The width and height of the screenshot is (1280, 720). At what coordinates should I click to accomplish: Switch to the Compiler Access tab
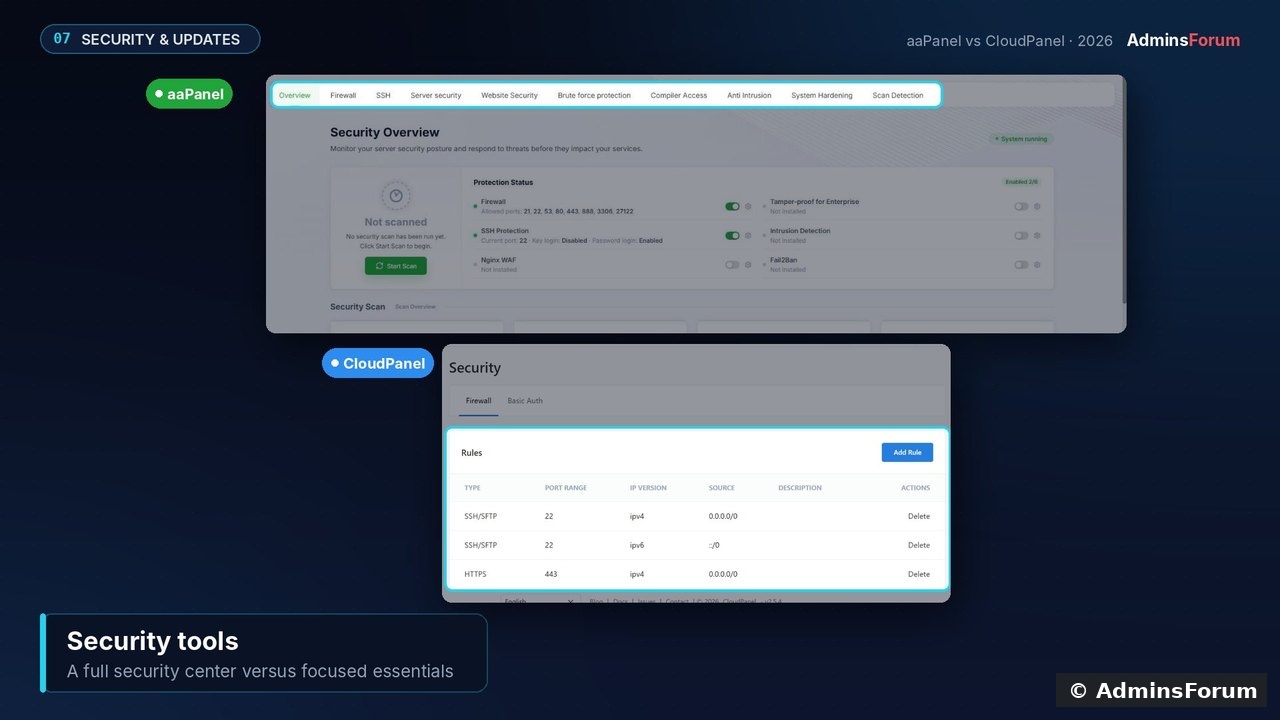click(679, 95)
